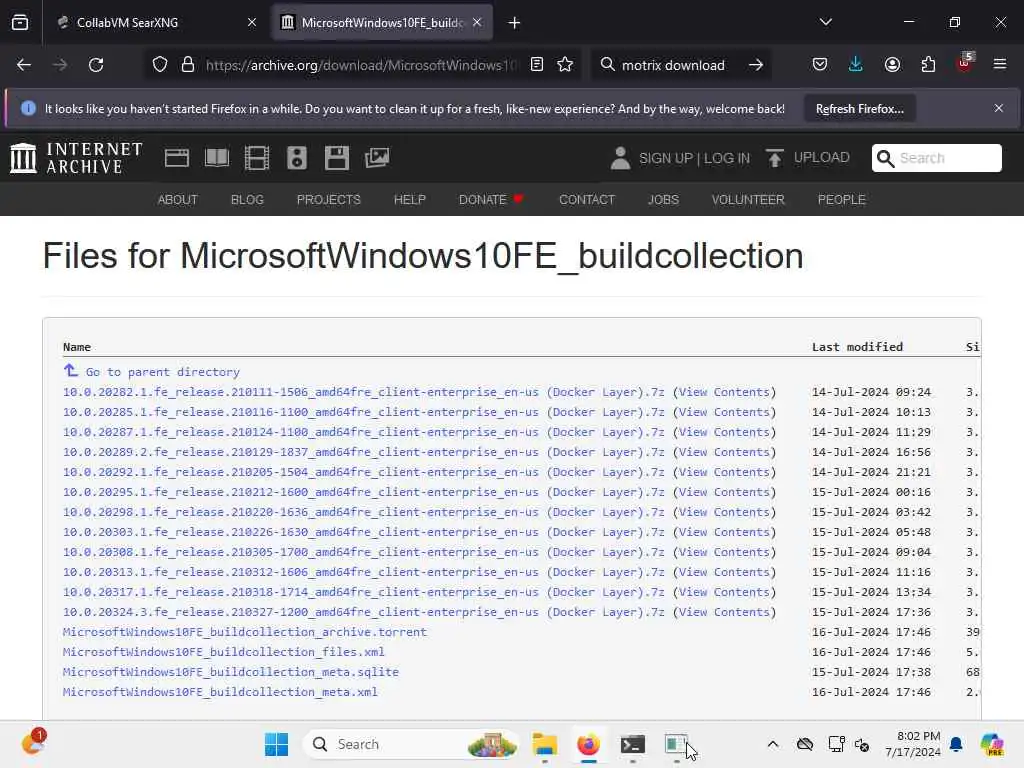Open the extensions puzzle icon
The width and height of the screenshot is (1024, 768).
(928, 64)
